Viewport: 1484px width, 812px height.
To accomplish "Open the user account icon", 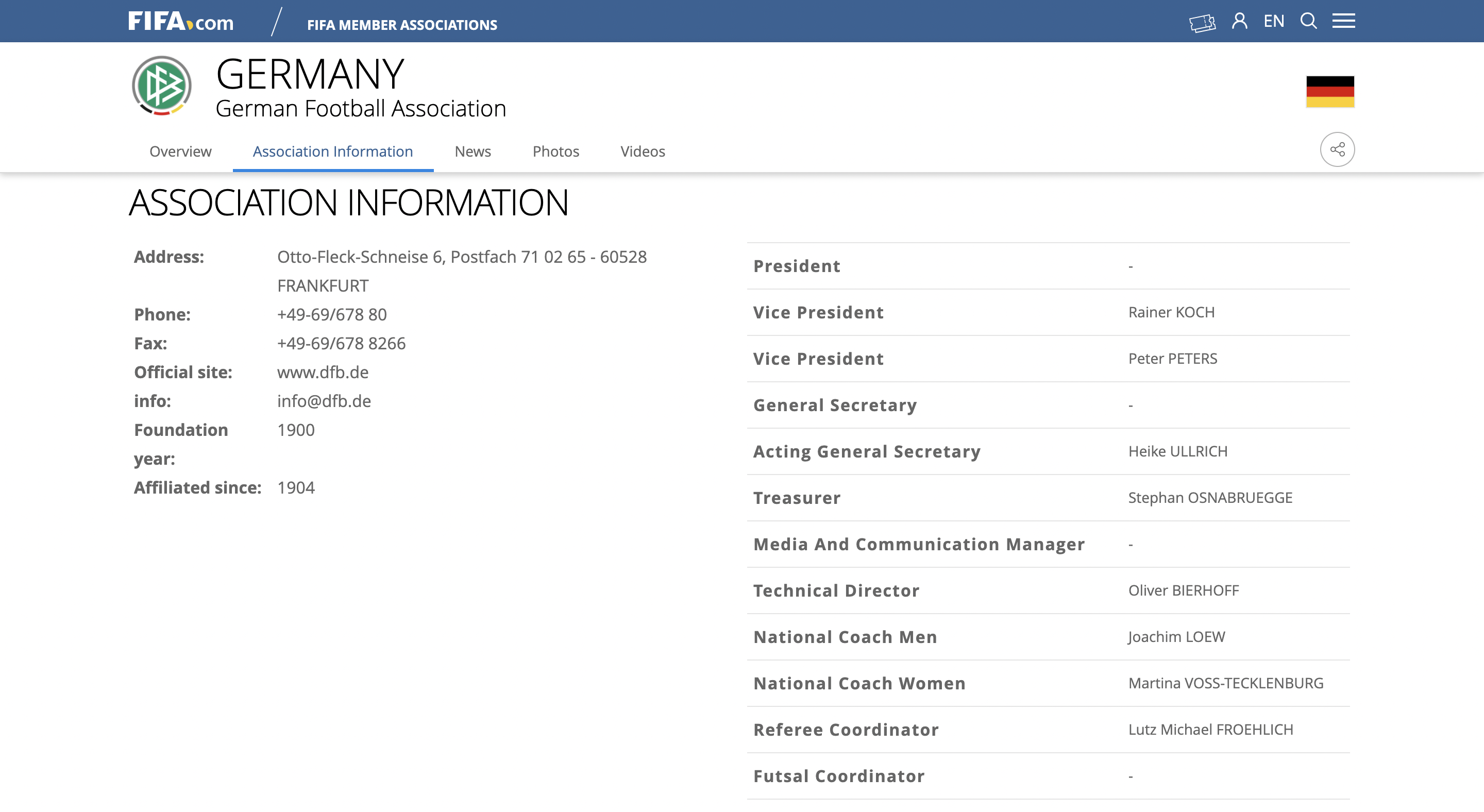I will point(1239,21).
